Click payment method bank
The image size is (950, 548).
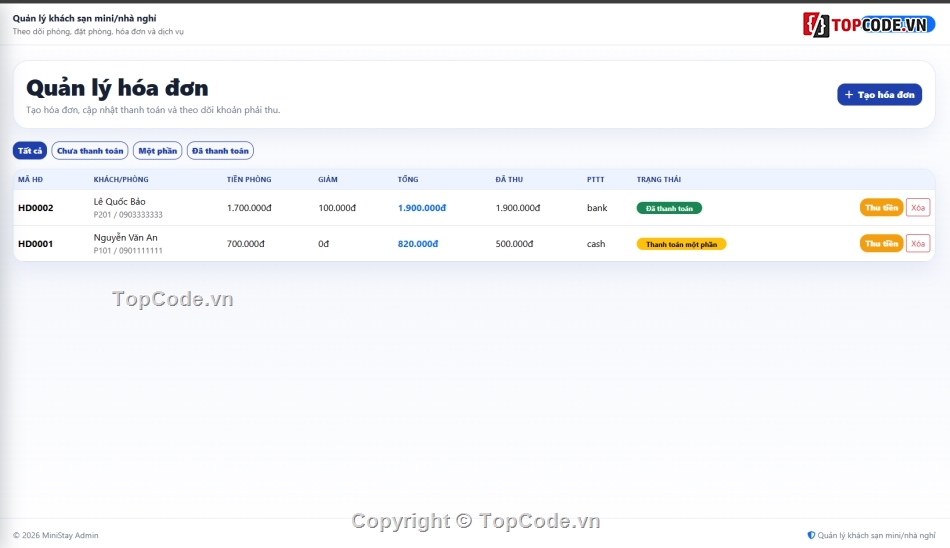click(x=597, y=208)
